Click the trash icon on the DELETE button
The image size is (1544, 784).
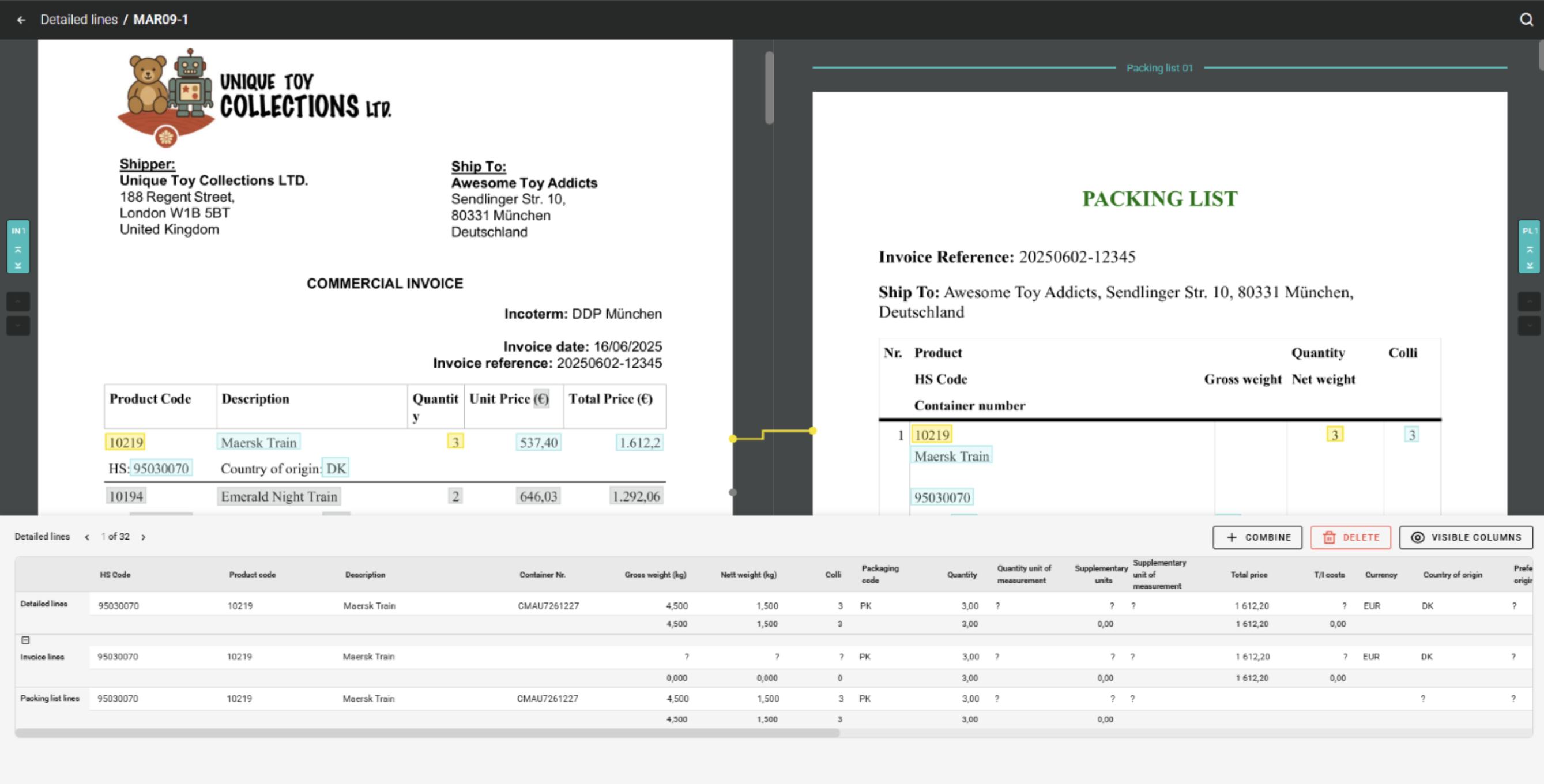(1331, 538)
